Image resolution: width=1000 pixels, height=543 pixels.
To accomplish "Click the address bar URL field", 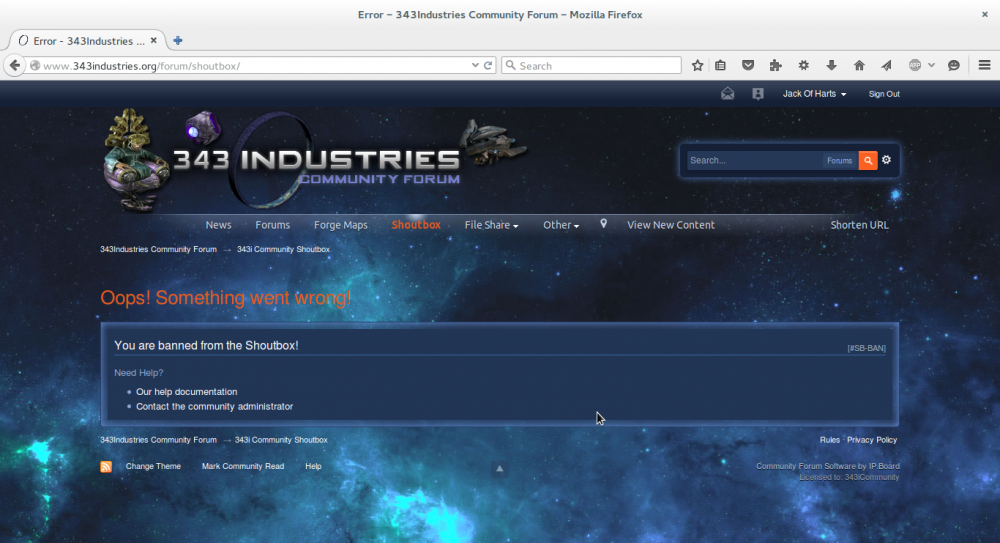I will pyautogui.click(x=255, y=65).
